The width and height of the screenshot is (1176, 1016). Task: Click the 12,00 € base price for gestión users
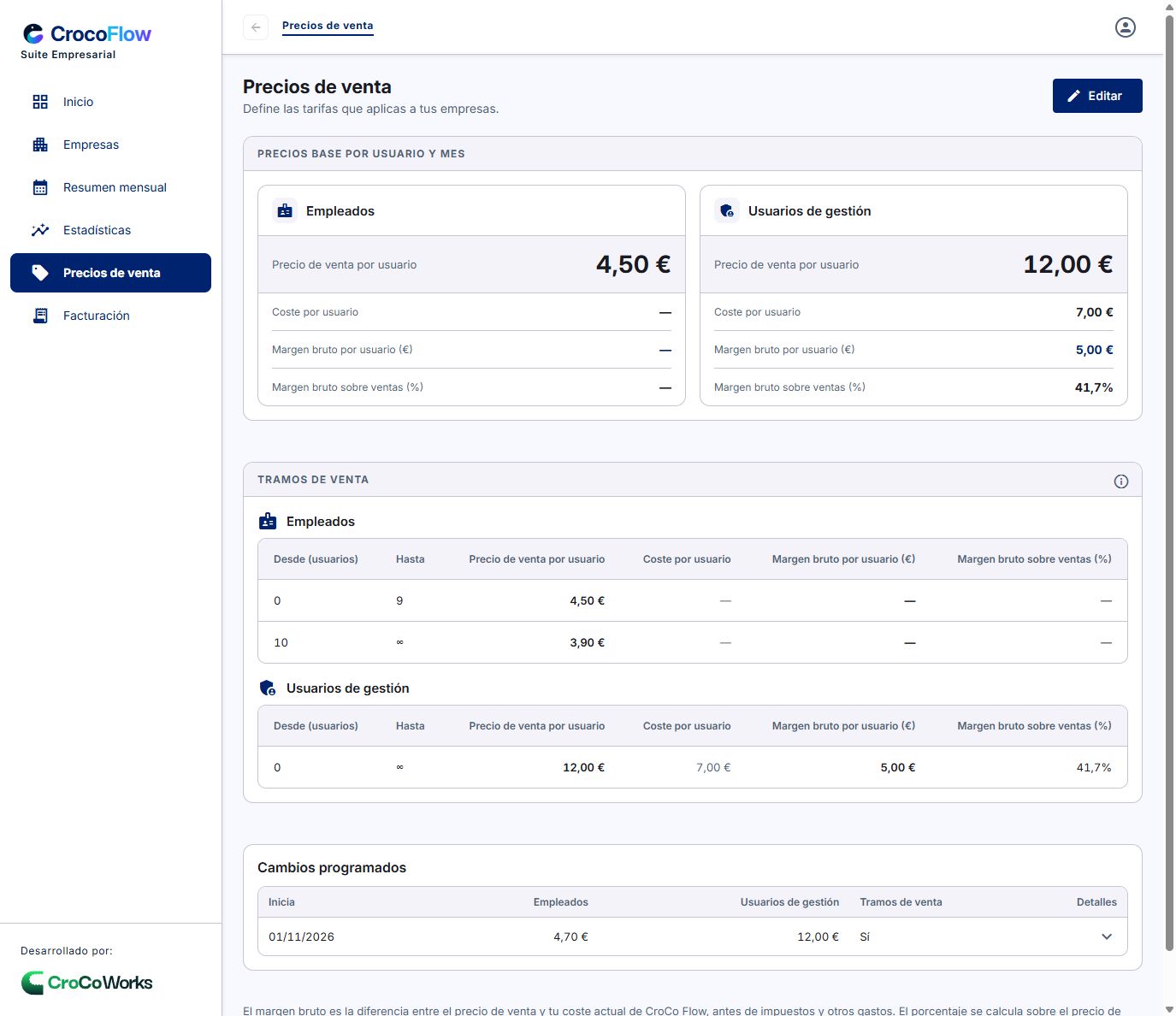point(1068,264)
